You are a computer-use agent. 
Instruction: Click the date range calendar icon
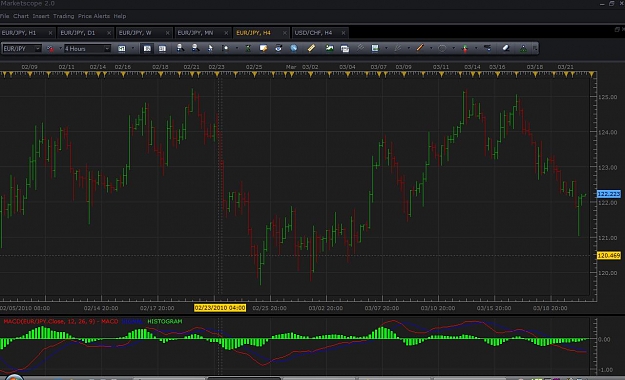pyautogui.click(x=122, y=49)
